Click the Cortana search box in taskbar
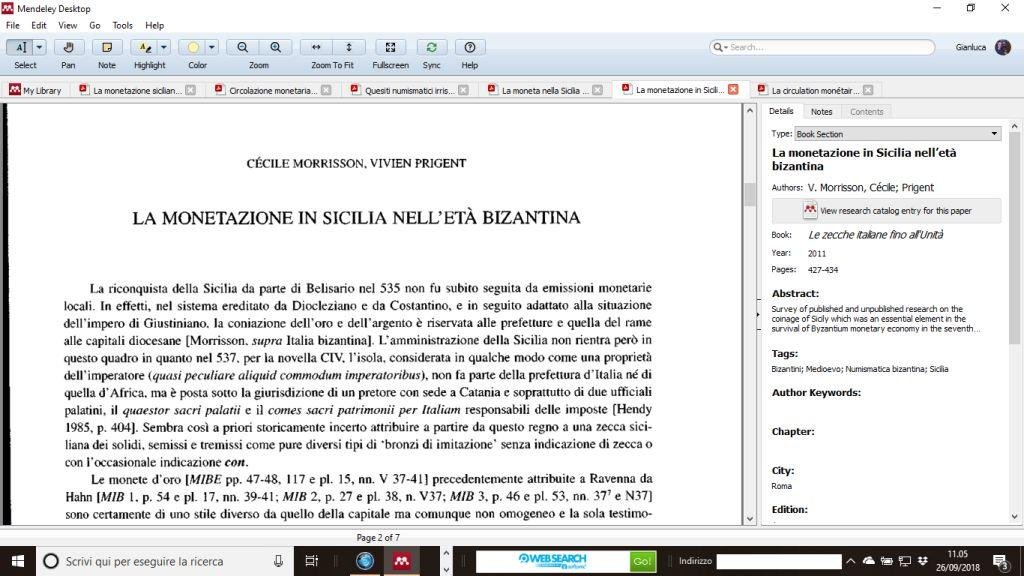This screenshot has width=1024, height=576. [x=165, y=561]
